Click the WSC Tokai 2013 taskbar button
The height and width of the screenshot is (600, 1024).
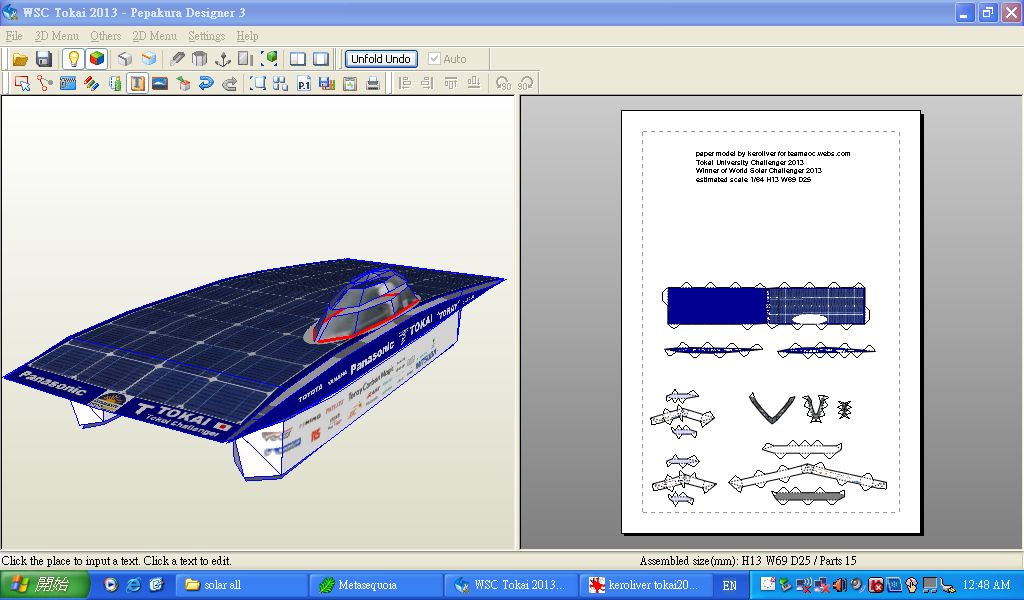[x=511, y=585]
